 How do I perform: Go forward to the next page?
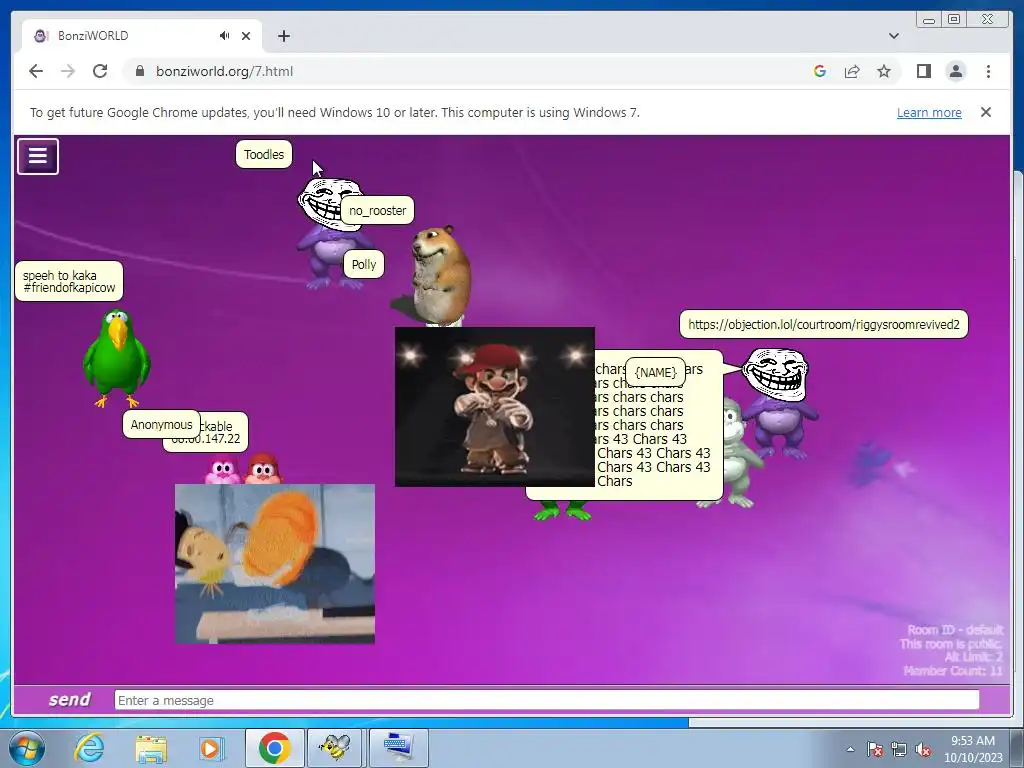pos(68,71)
